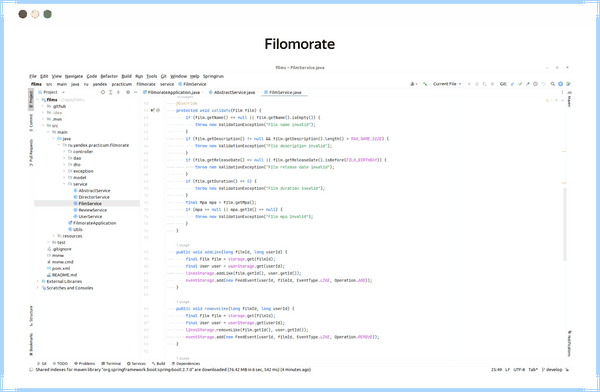This screenshot has width=600, height=392.
Task: Click the Stop square icon in toolbar
Action: point(492,84)
